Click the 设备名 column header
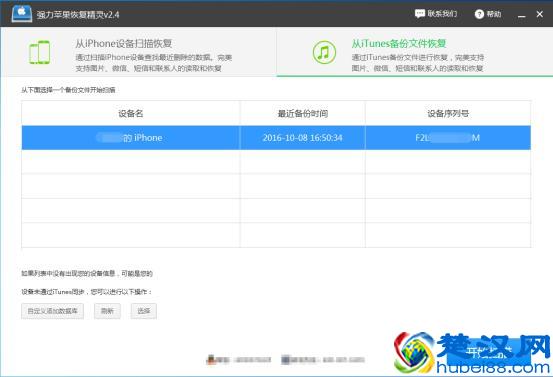The height and width of the screenshot is (377, 553). click(131, 113)
